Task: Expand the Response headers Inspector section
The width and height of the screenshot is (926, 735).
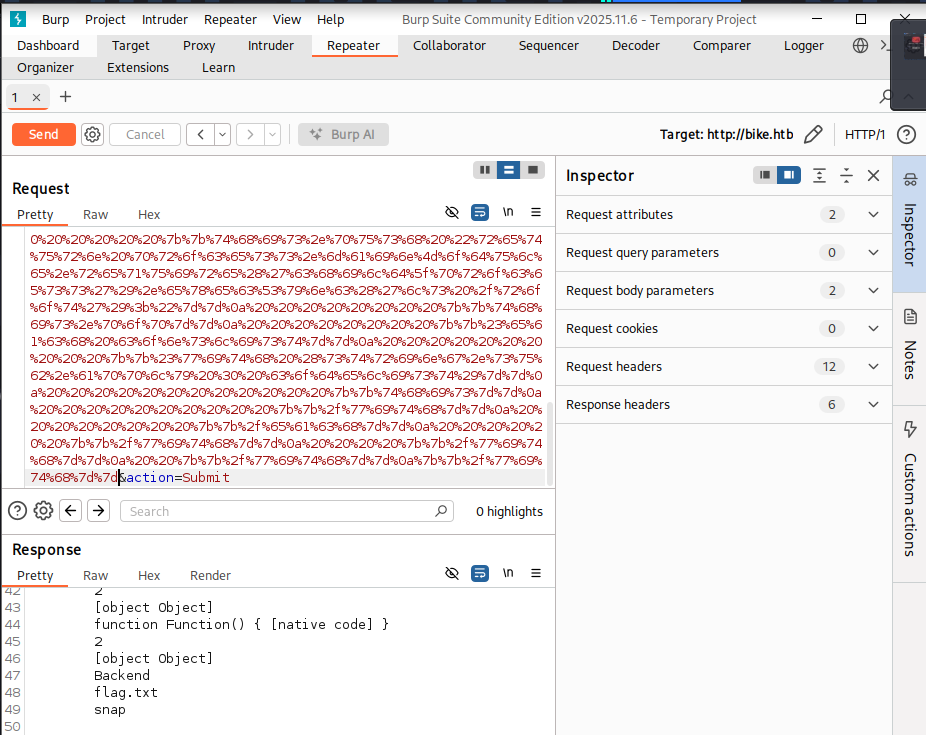Action: coord(873,404)
